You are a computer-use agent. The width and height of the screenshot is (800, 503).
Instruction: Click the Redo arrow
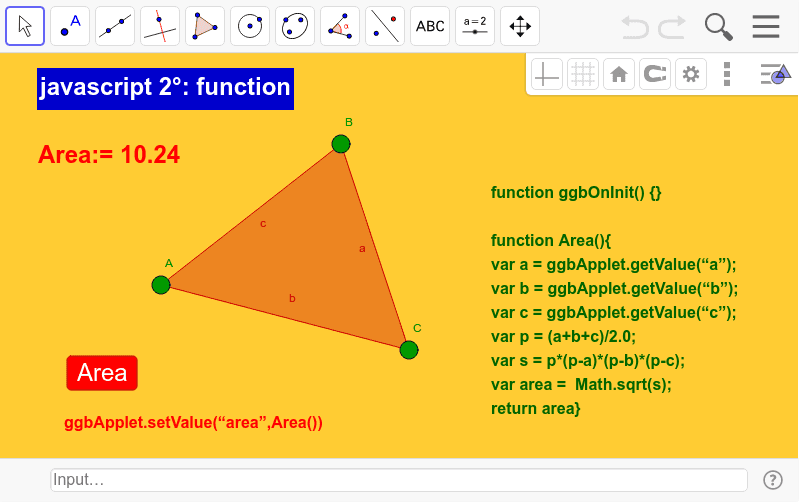pyautogui.click(x=671, y=27)
